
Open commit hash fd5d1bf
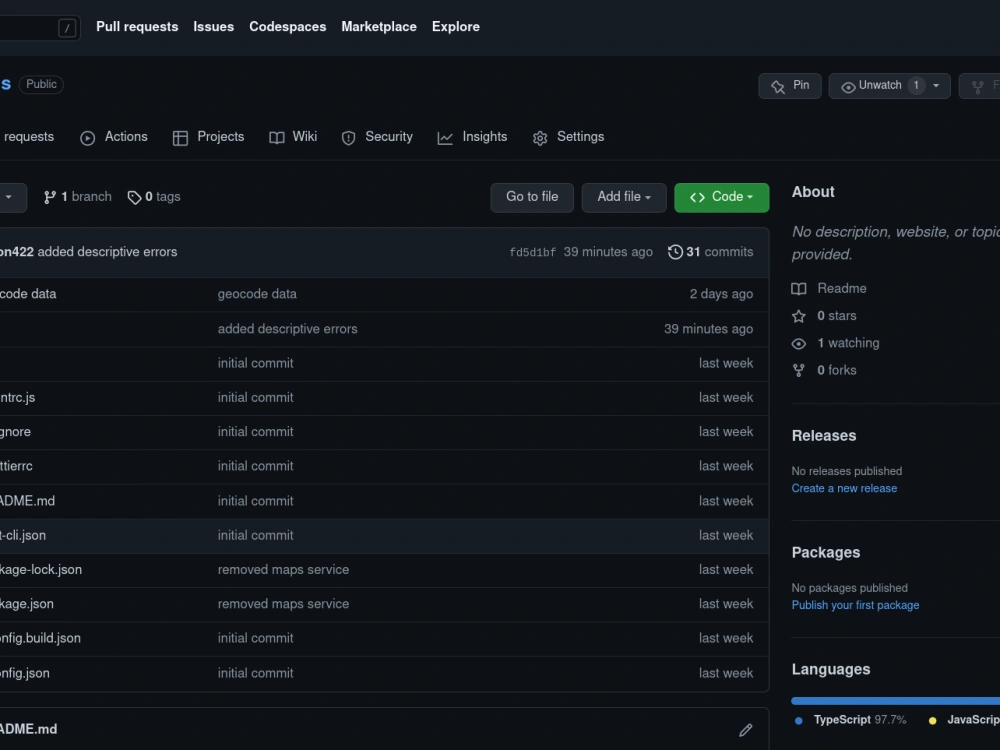(533, 253)
